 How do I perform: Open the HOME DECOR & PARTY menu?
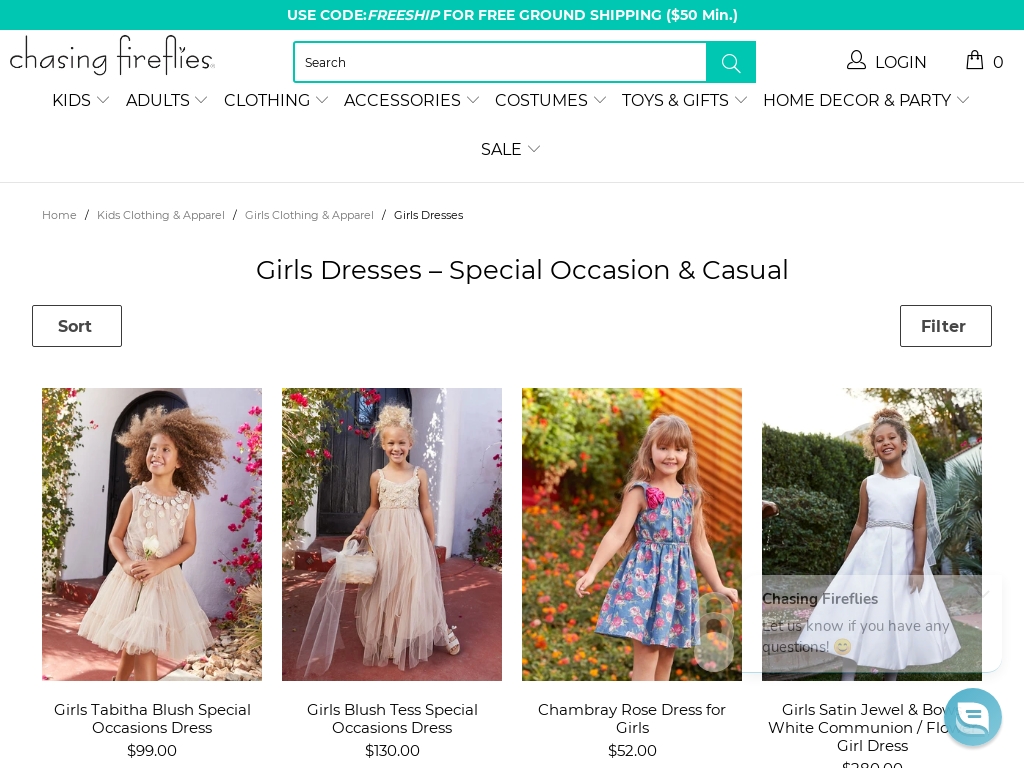(857, 100)
